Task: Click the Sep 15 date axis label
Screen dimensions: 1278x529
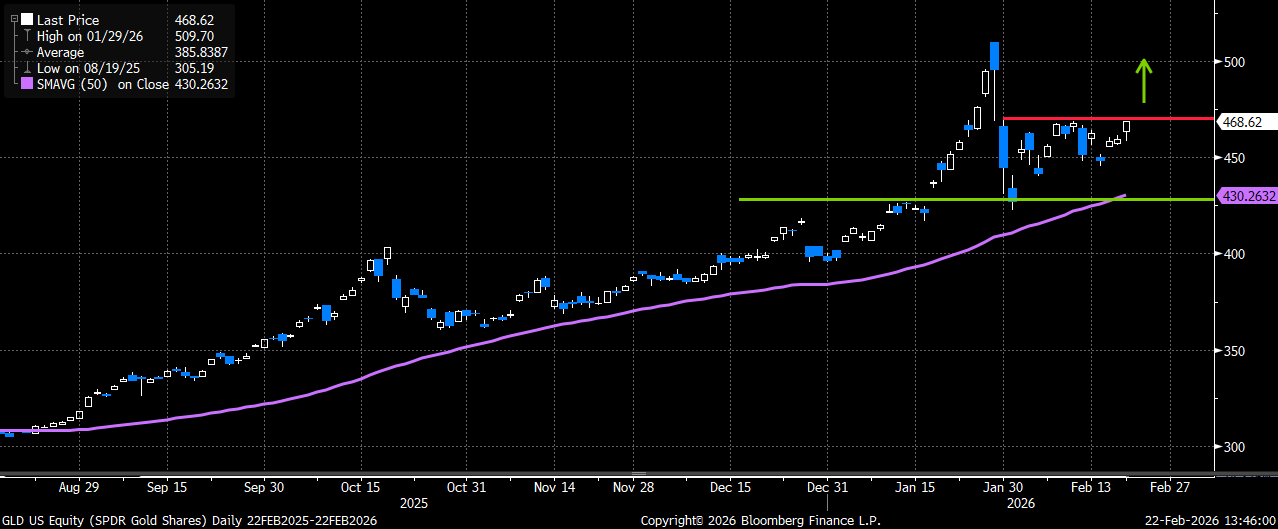Action: pos(165,488)
